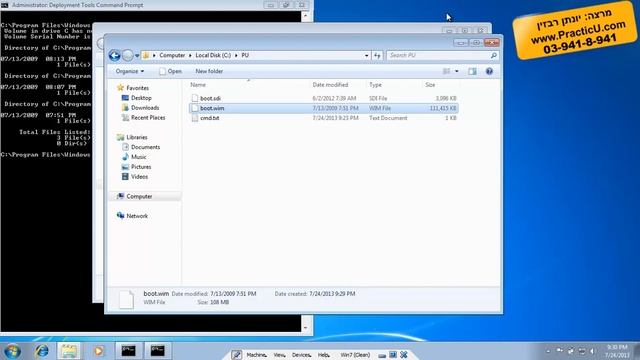
Task: Open VirtualBox Machine menu
Action: point(256,355)
